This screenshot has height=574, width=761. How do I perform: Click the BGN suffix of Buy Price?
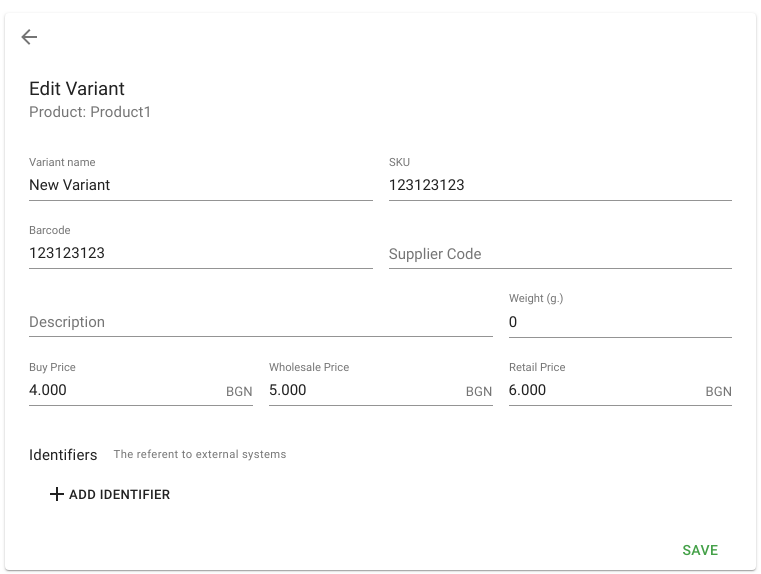pos(239,392)
